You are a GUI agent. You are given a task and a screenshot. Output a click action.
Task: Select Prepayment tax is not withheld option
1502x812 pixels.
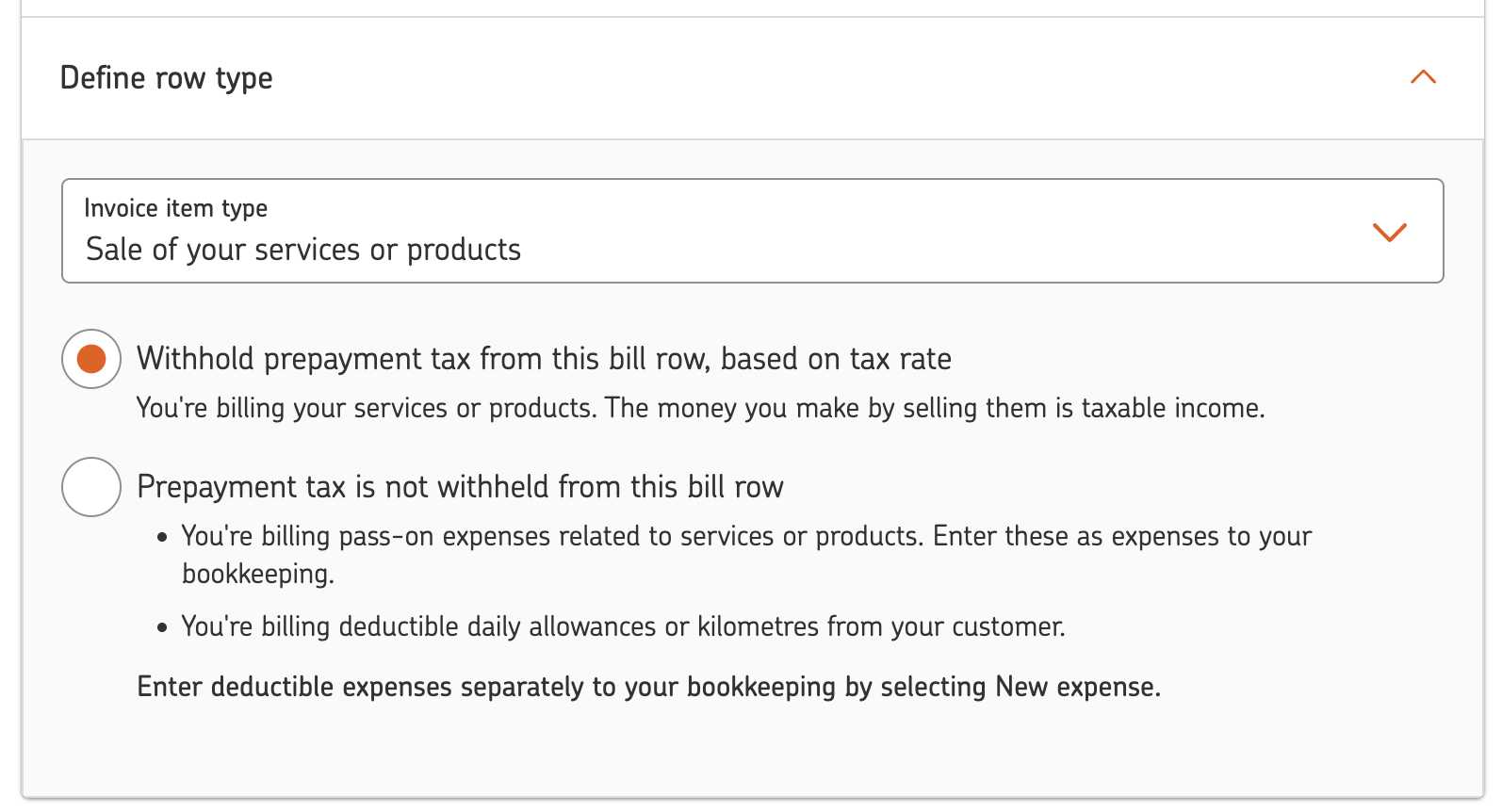tap(90, 486)
